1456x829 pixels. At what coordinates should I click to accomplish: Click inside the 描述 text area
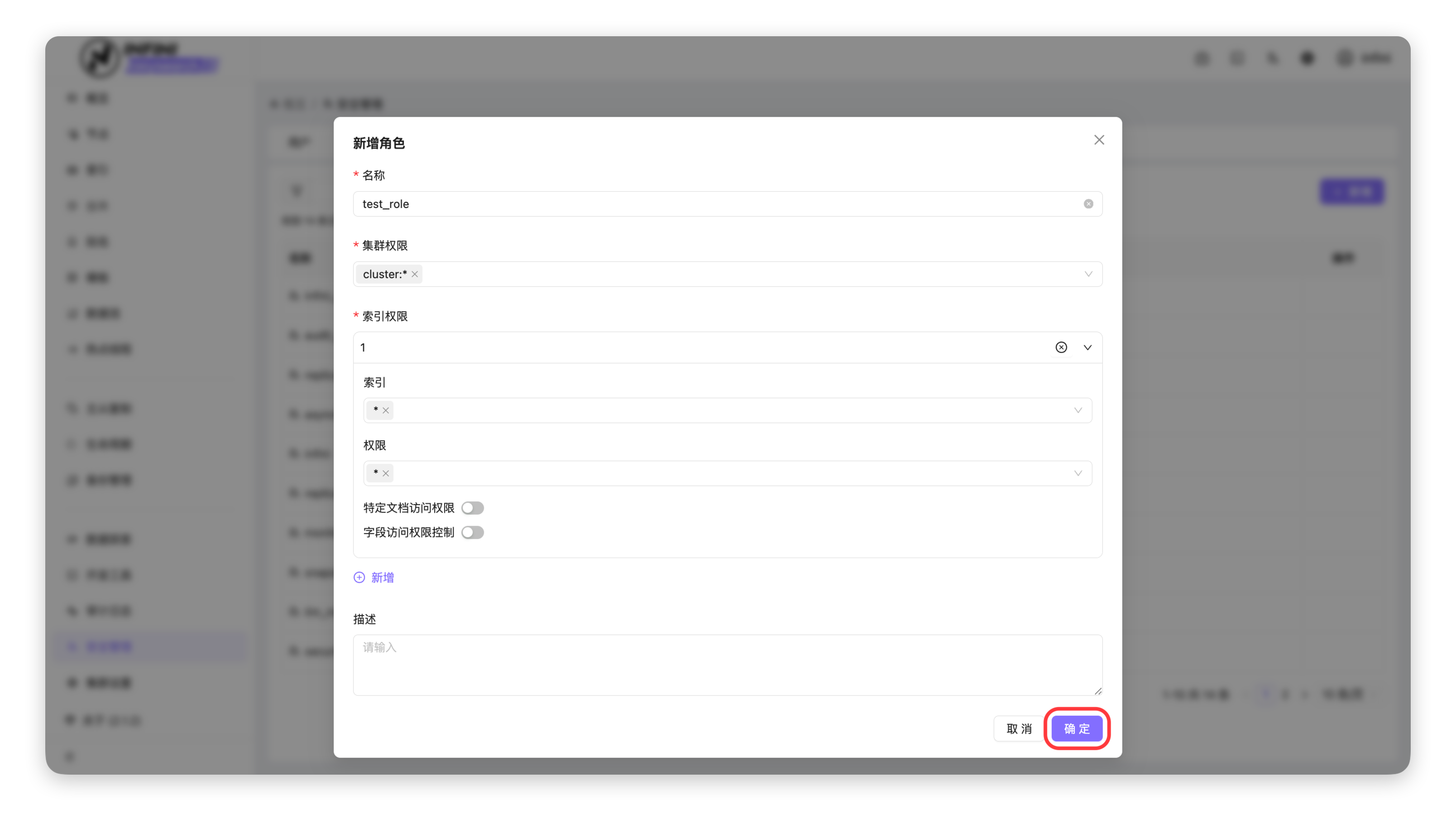(x=727, y=665)
